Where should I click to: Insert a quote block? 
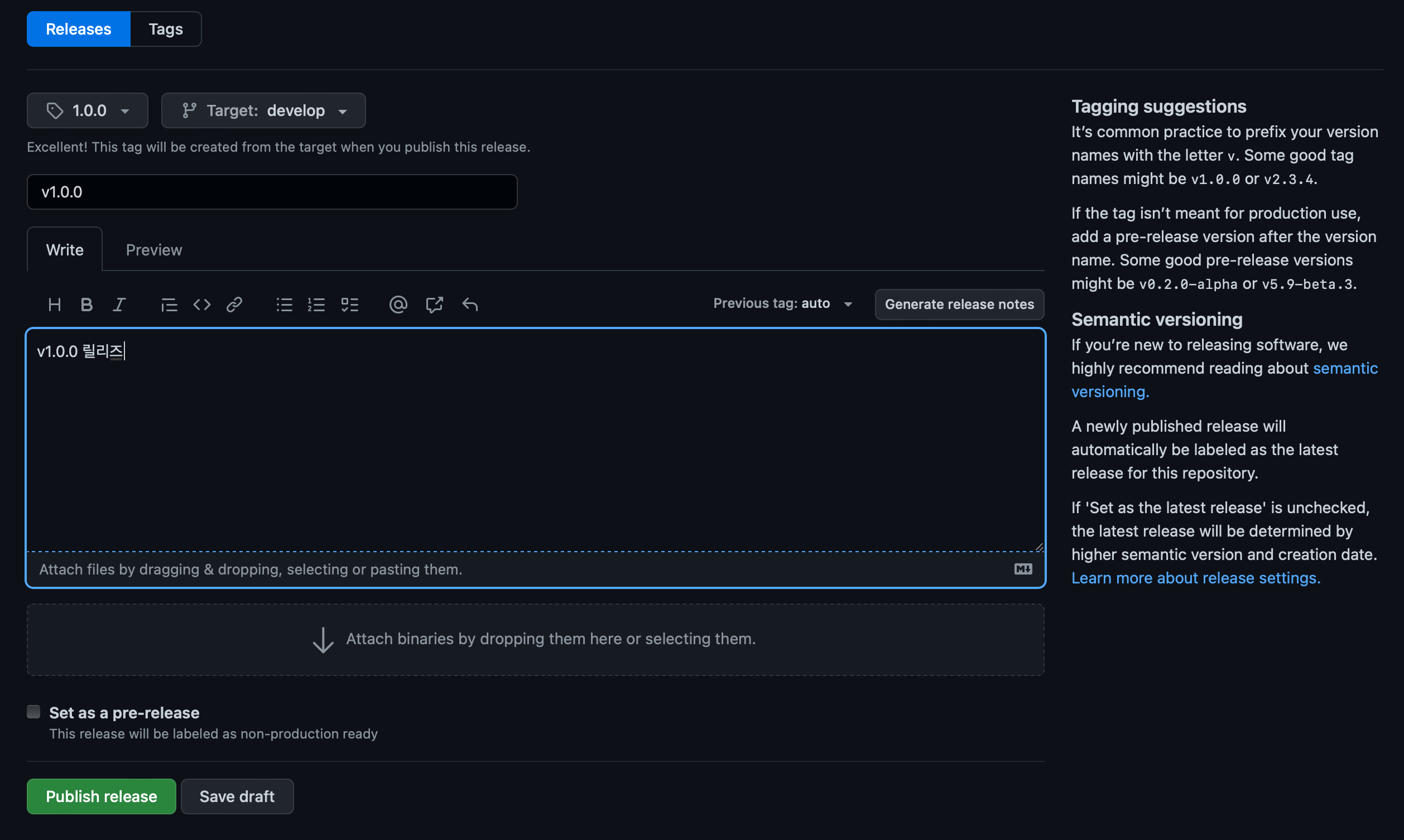click(169, 305)
